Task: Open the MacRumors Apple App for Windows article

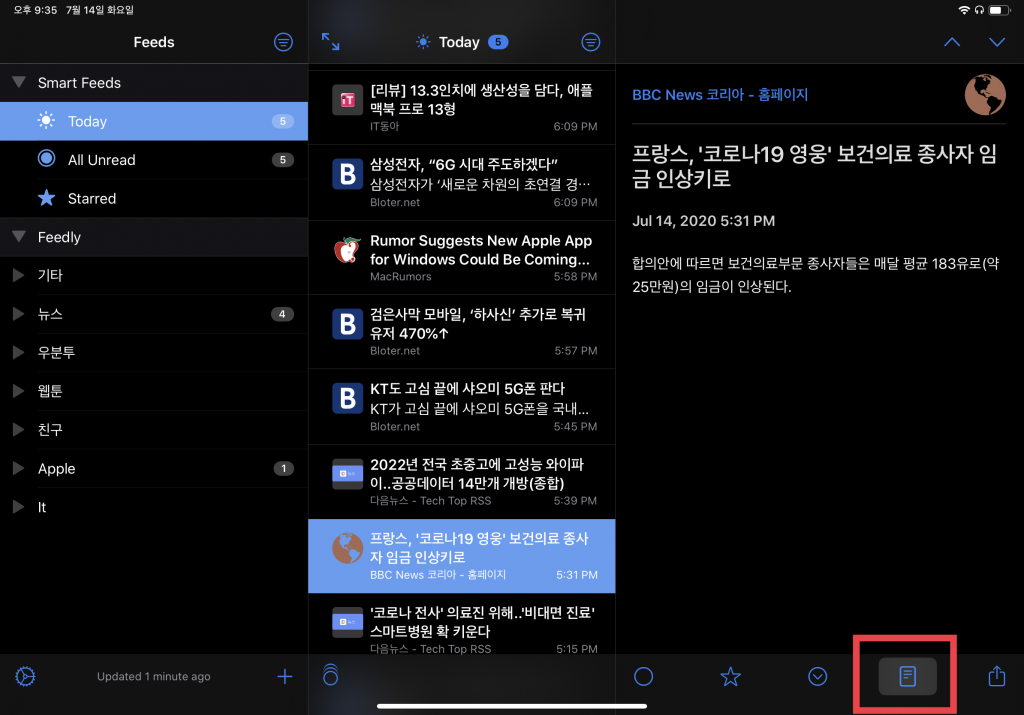Action: pos(462,257)
